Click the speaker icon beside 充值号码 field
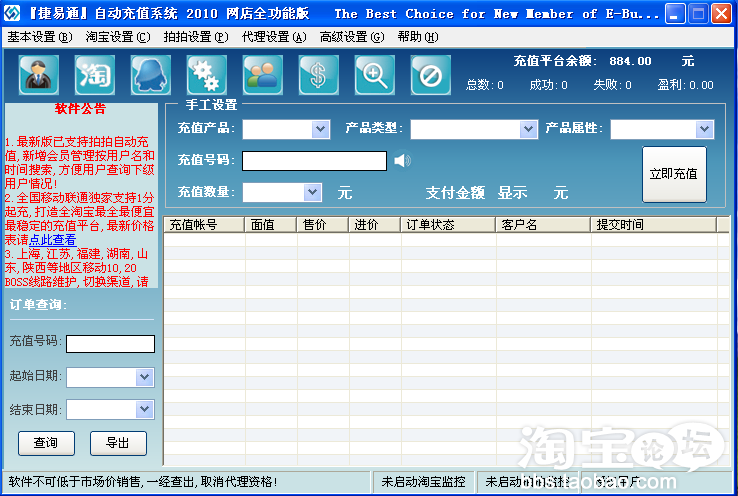 tap(402, 160)
